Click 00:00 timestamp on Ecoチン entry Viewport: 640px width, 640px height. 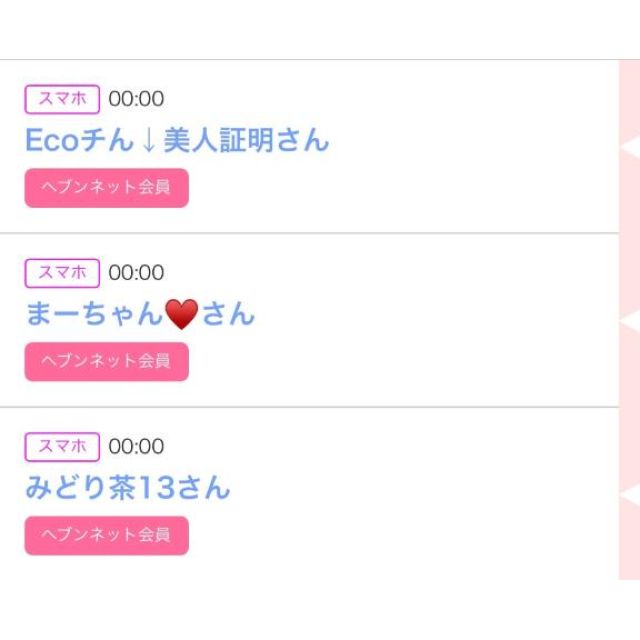pyautogui.click(x=136, y=99)
